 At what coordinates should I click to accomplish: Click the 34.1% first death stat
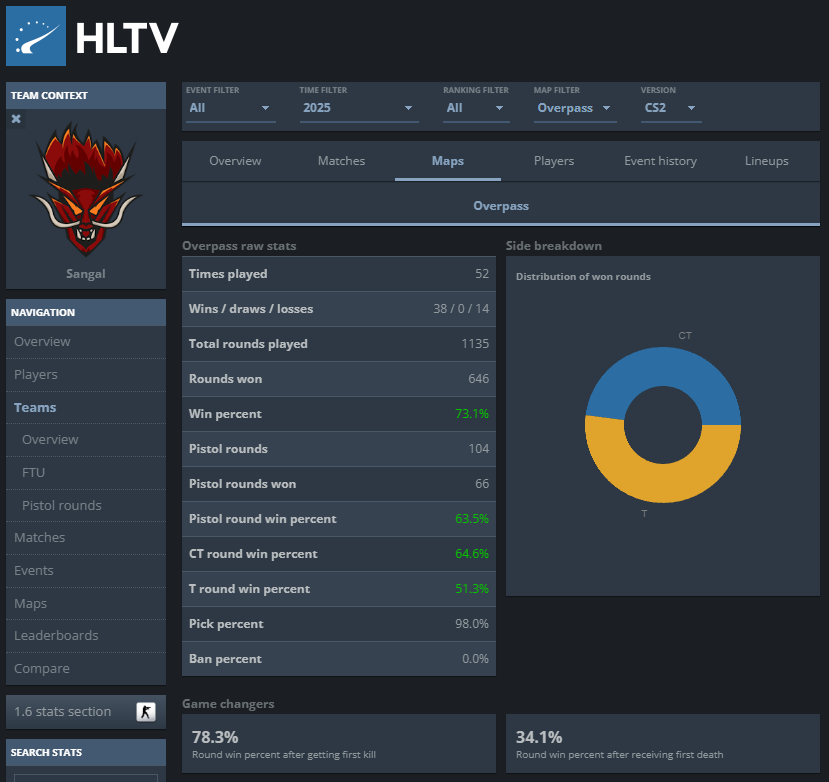coord(539,737)
